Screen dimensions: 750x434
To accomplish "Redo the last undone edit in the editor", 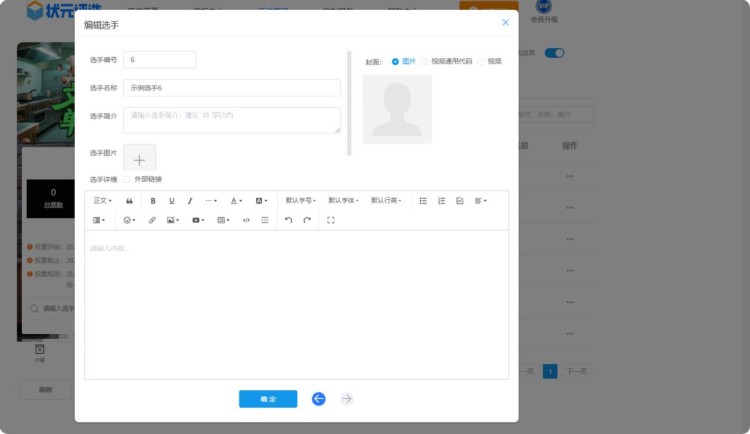I will coord(307,220).
